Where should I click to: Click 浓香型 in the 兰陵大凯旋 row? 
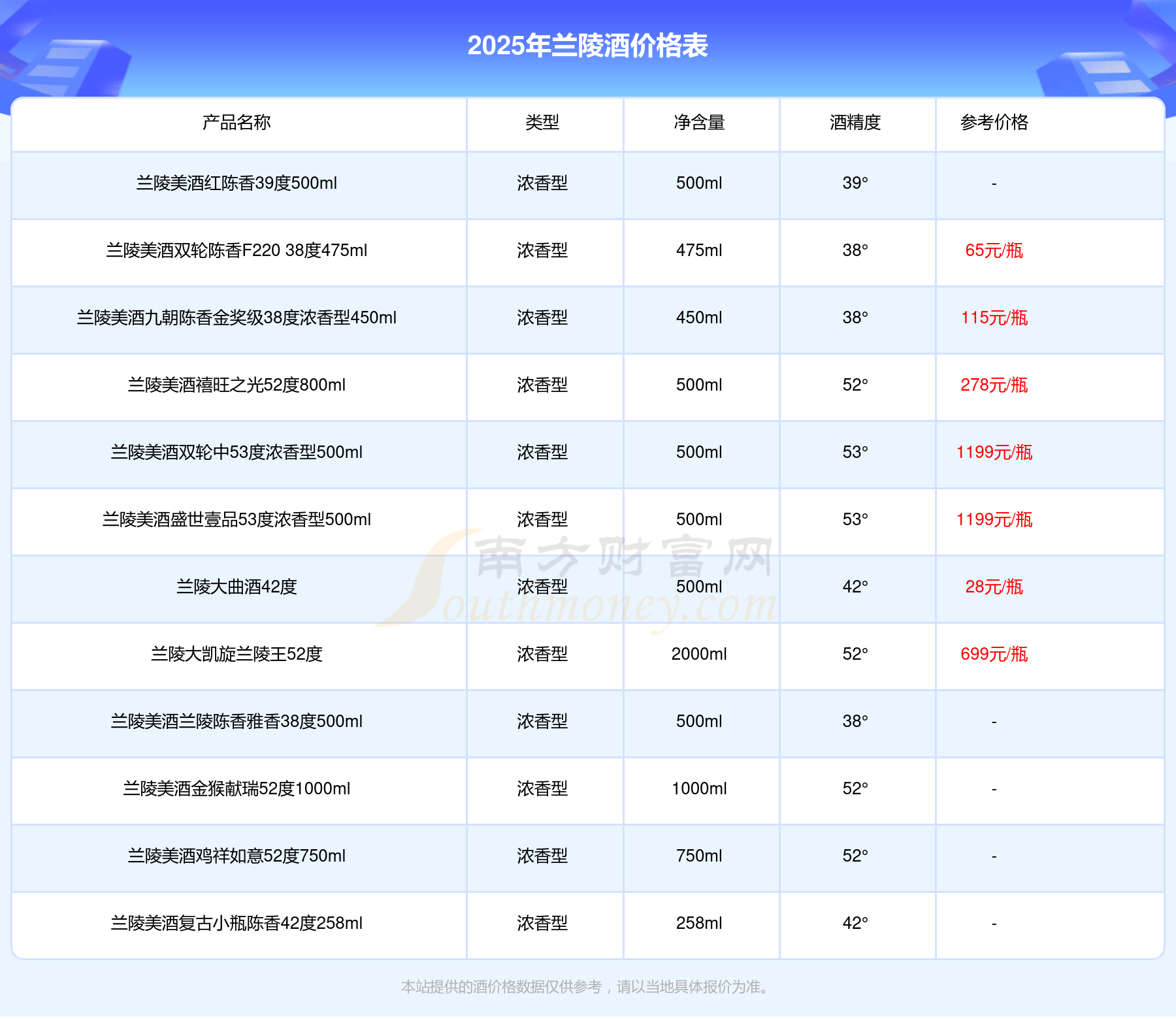pyautogui.click(x=542, y=654)
